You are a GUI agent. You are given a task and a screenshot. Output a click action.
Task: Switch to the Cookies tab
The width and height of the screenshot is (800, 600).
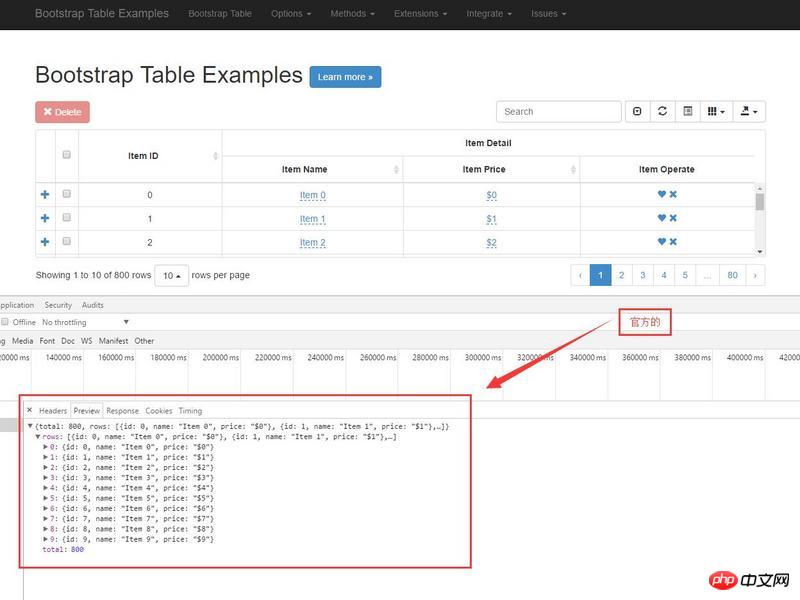coord(159,411)
